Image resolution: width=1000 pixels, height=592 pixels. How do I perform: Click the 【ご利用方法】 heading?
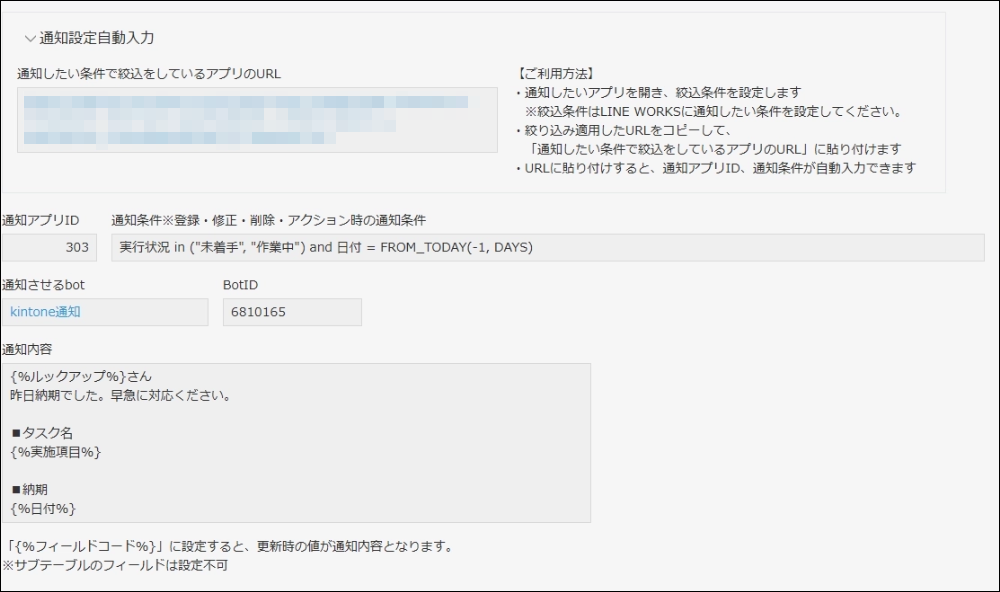tap(556, 74)
